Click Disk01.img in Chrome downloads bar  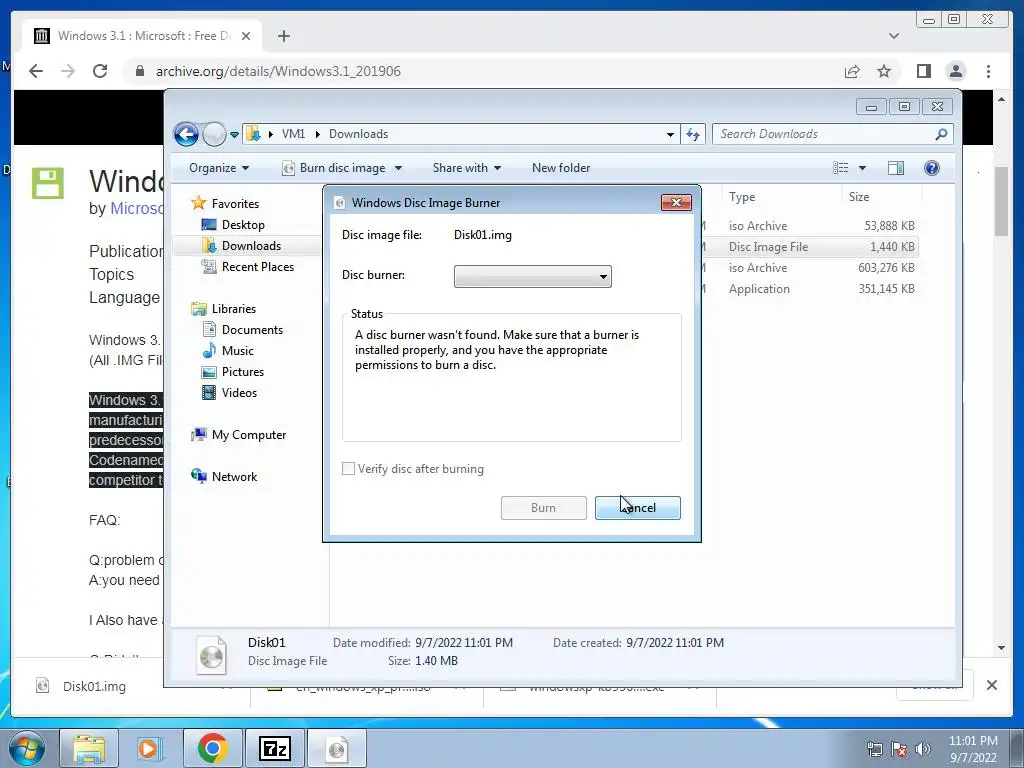tap(94, 686)
